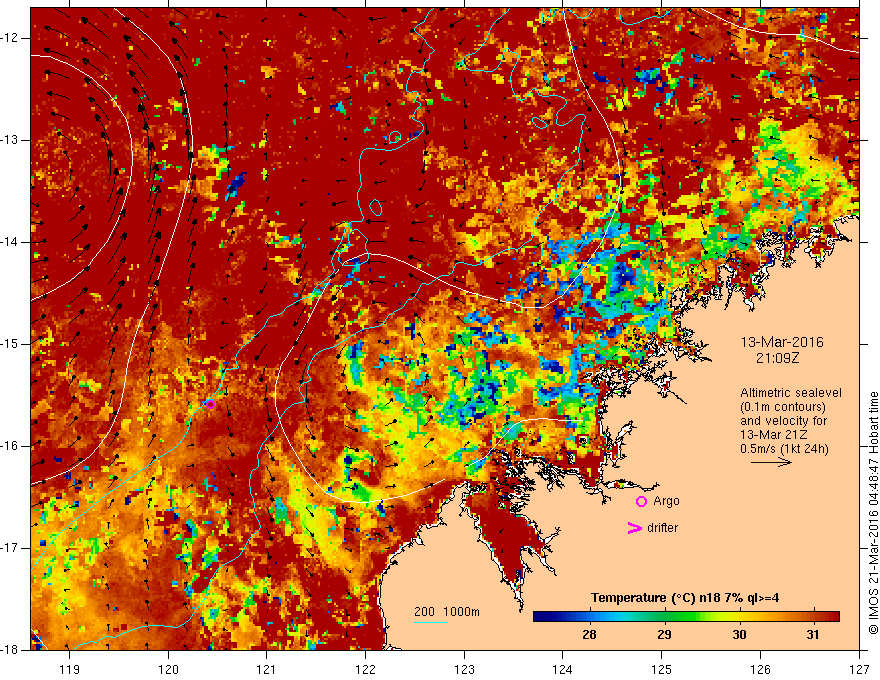Click the 'Argo' legend label
This screenshot has height=680, width=880.
(666, 501)
